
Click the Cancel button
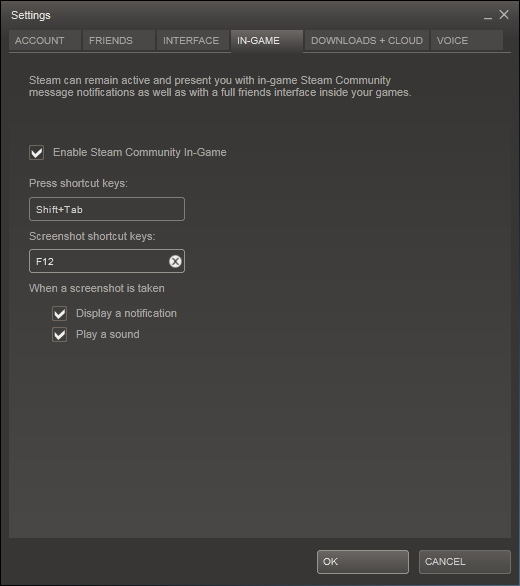click(465, 562)
